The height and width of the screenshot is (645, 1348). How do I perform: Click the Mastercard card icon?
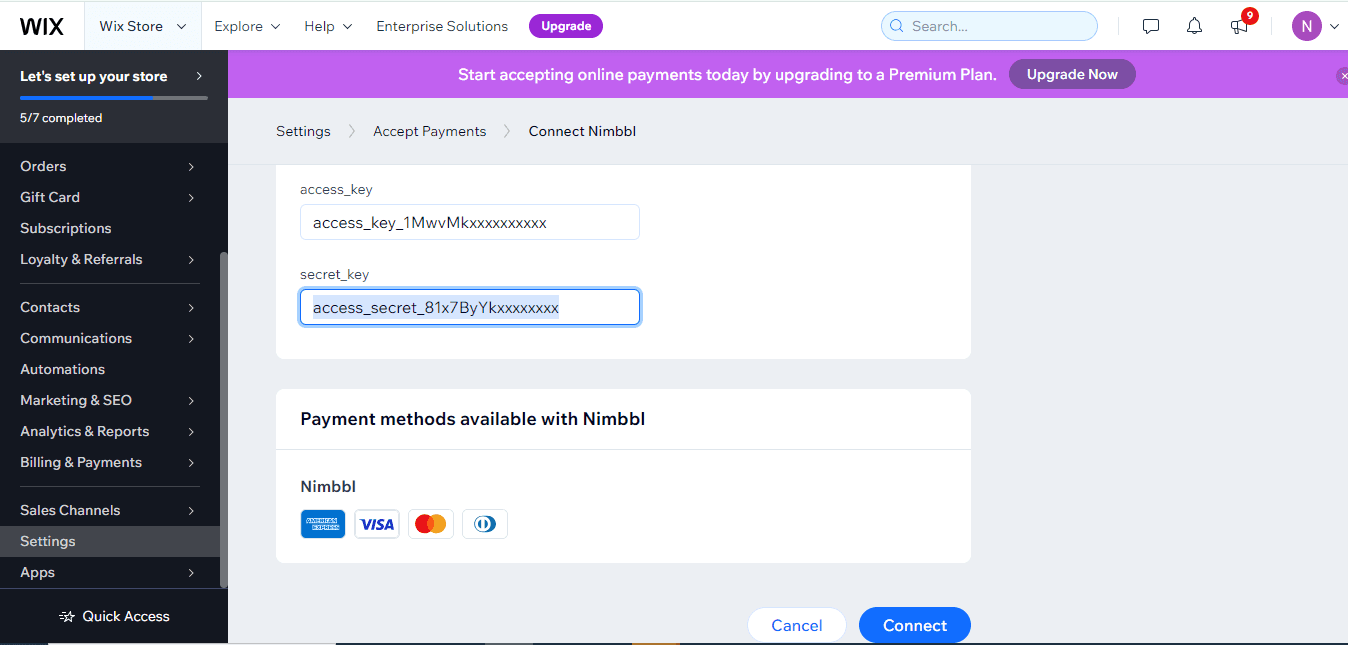[x=431, y=524]
